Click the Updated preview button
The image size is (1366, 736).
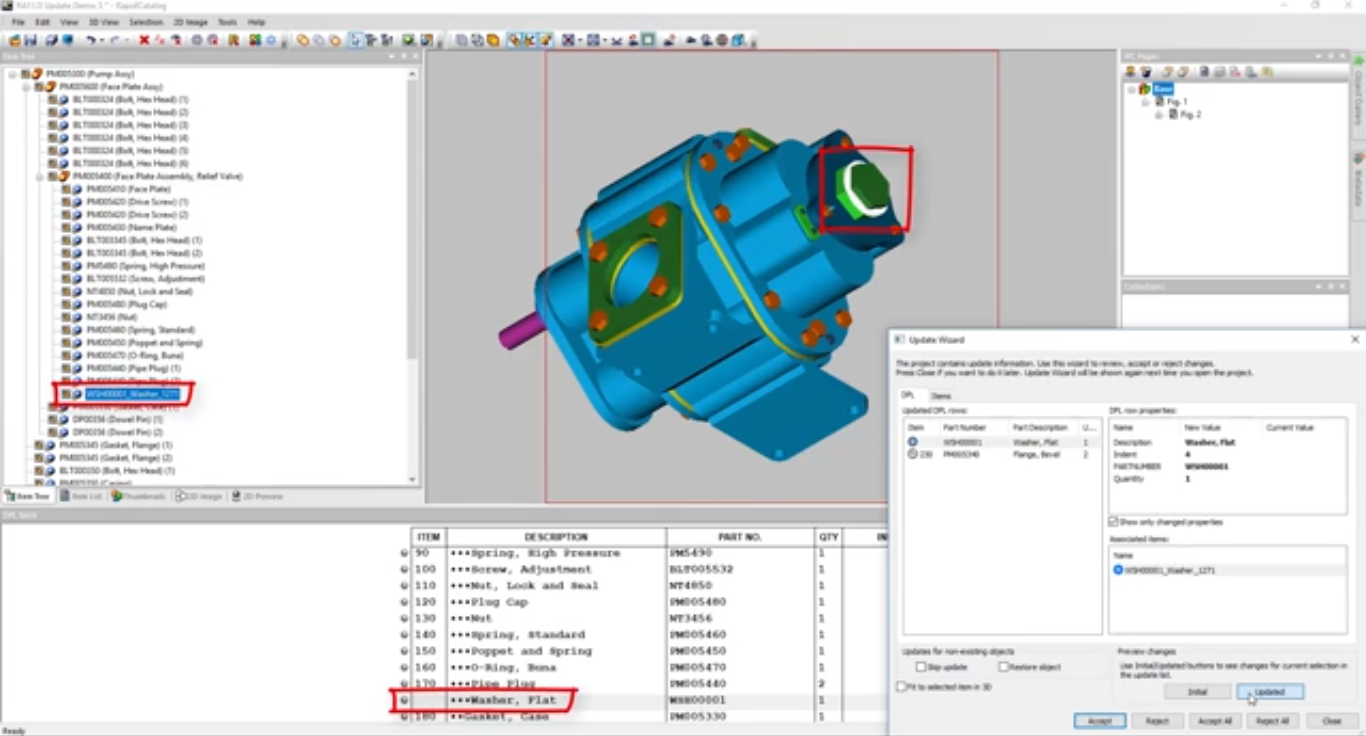pyautogui.click(x=1270, y=692)
